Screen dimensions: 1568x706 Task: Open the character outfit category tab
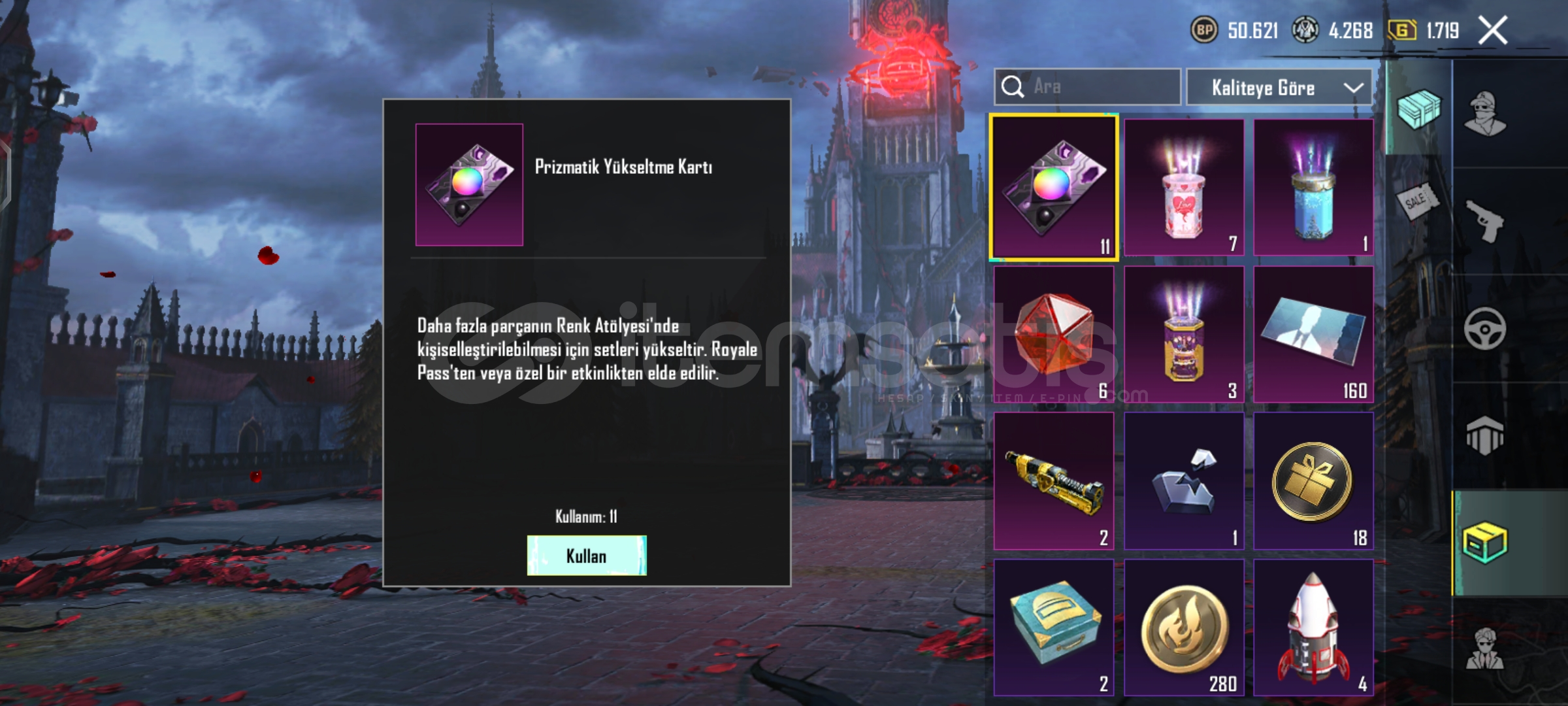(1484, 113)
